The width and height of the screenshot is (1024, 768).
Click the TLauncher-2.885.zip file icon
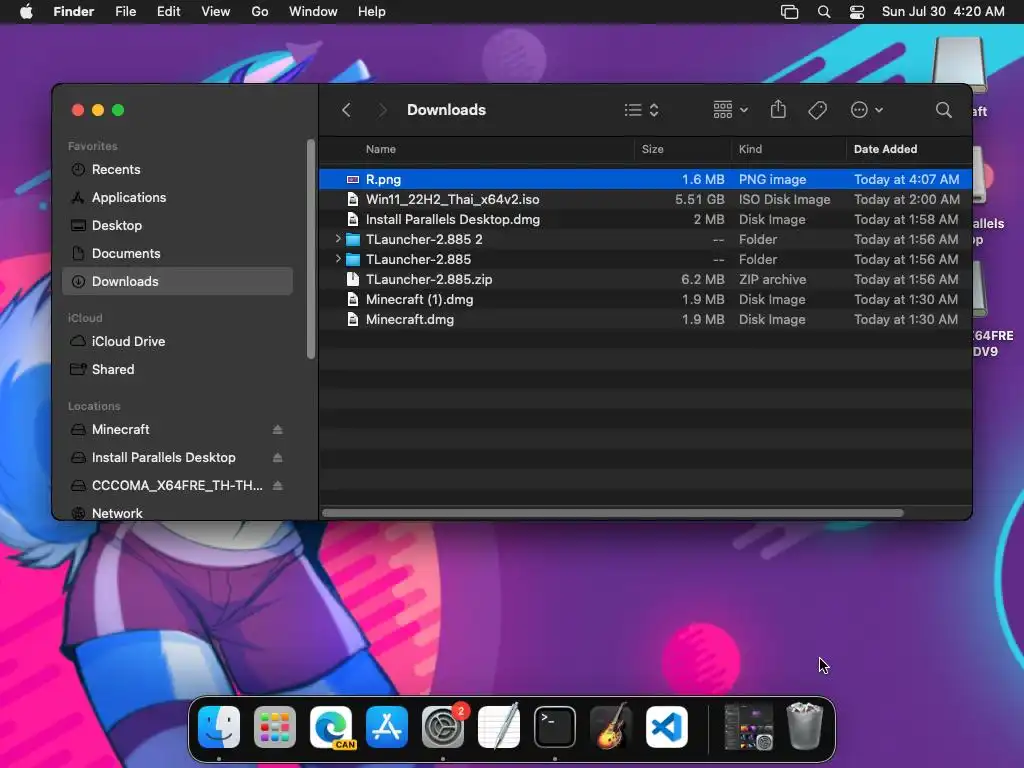[x=353, y=280]
